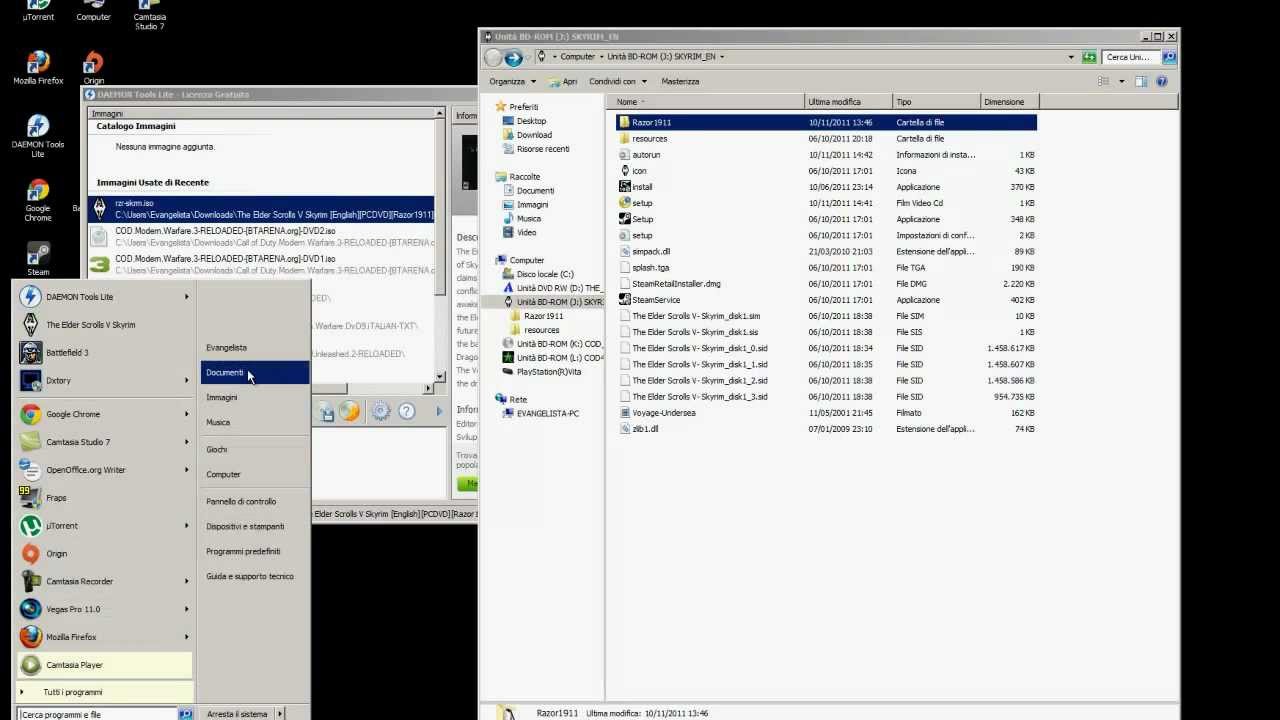Open the Condividi con dropdown
The width and height of the screenshot is (1280, 720).
click(617, 81)
